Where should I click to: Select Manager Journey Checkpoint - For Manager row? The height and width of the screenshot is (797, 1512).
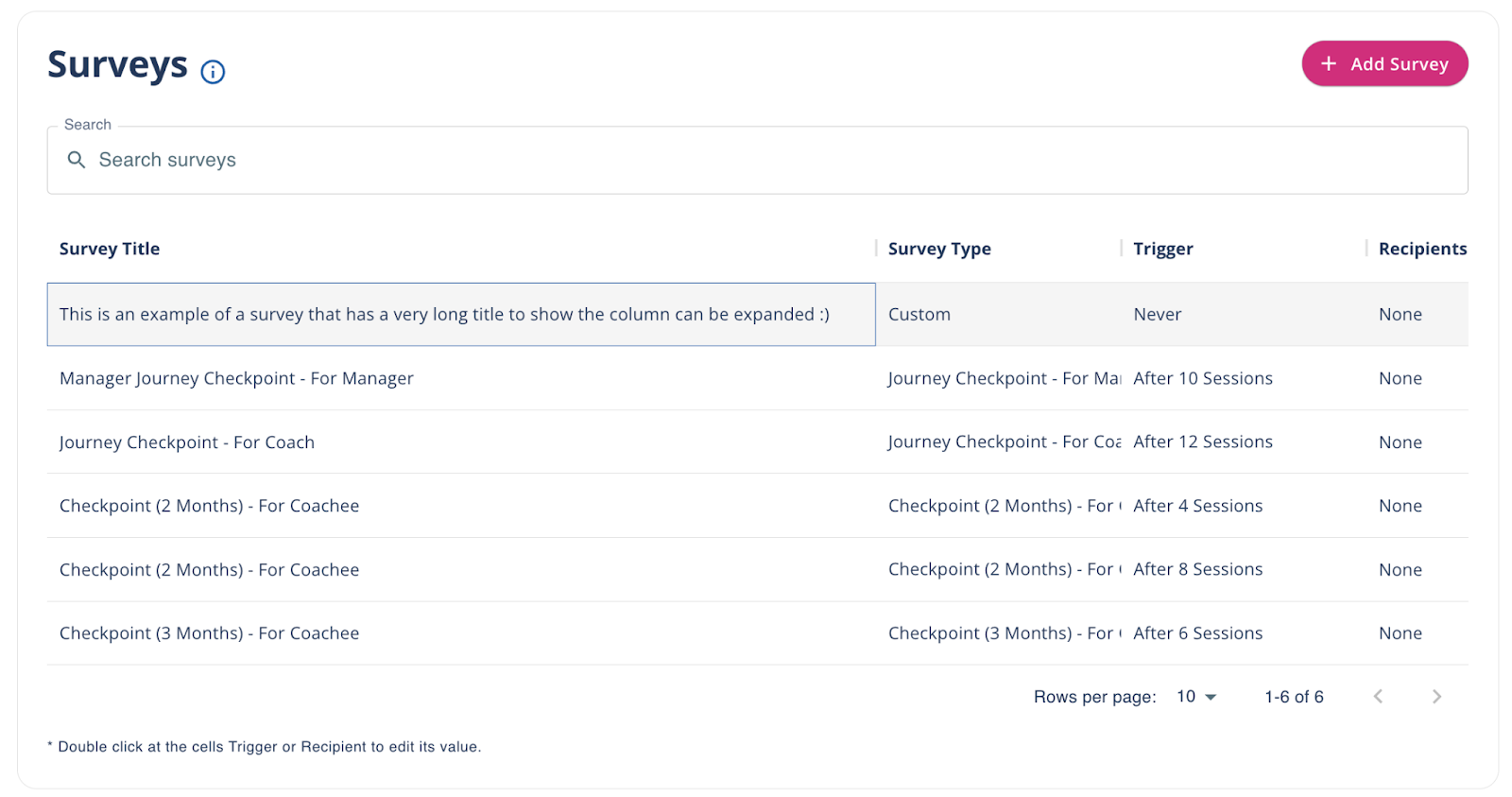point(236,378)
